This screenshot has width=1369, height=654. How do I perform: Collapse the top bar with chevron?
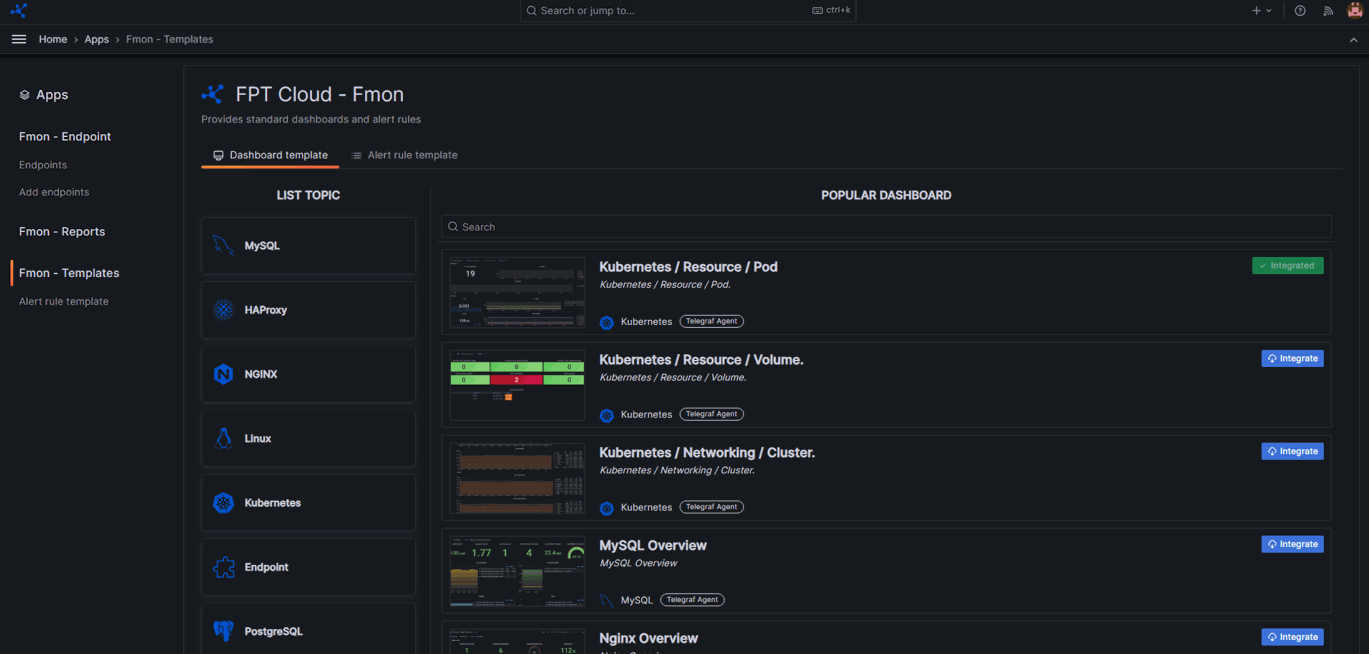pos(1354,40)
